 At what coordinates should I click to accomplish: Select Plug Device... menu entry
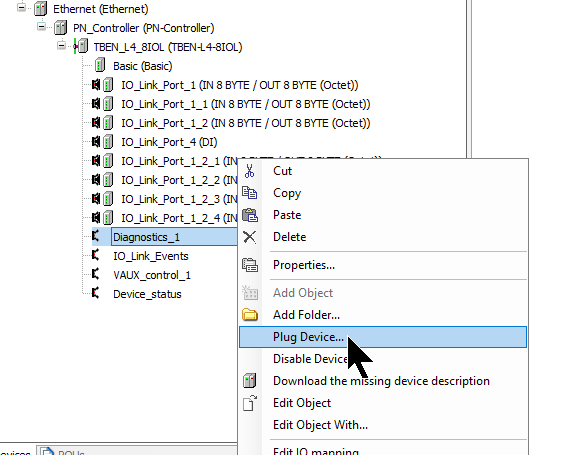coord(383,337)
